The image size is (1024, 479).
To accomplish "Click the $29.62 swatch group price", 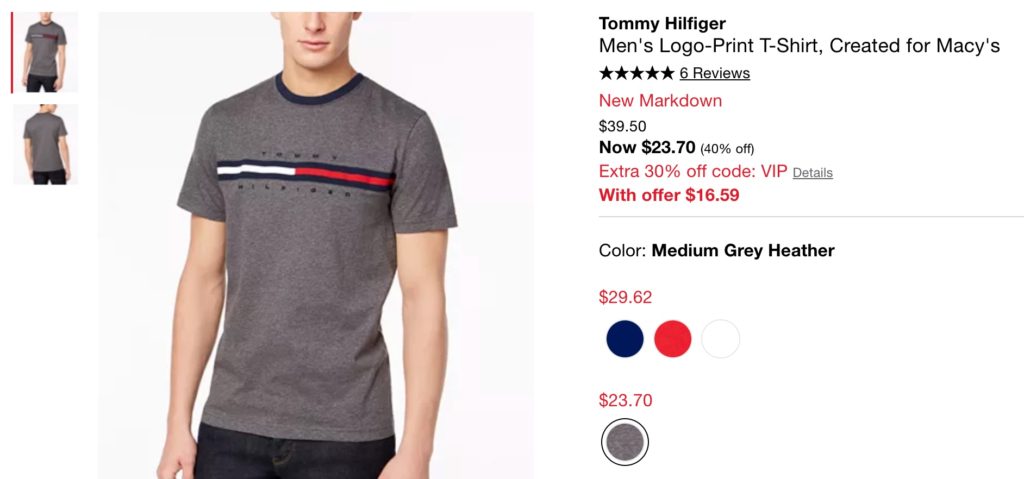I will point(625,297).
